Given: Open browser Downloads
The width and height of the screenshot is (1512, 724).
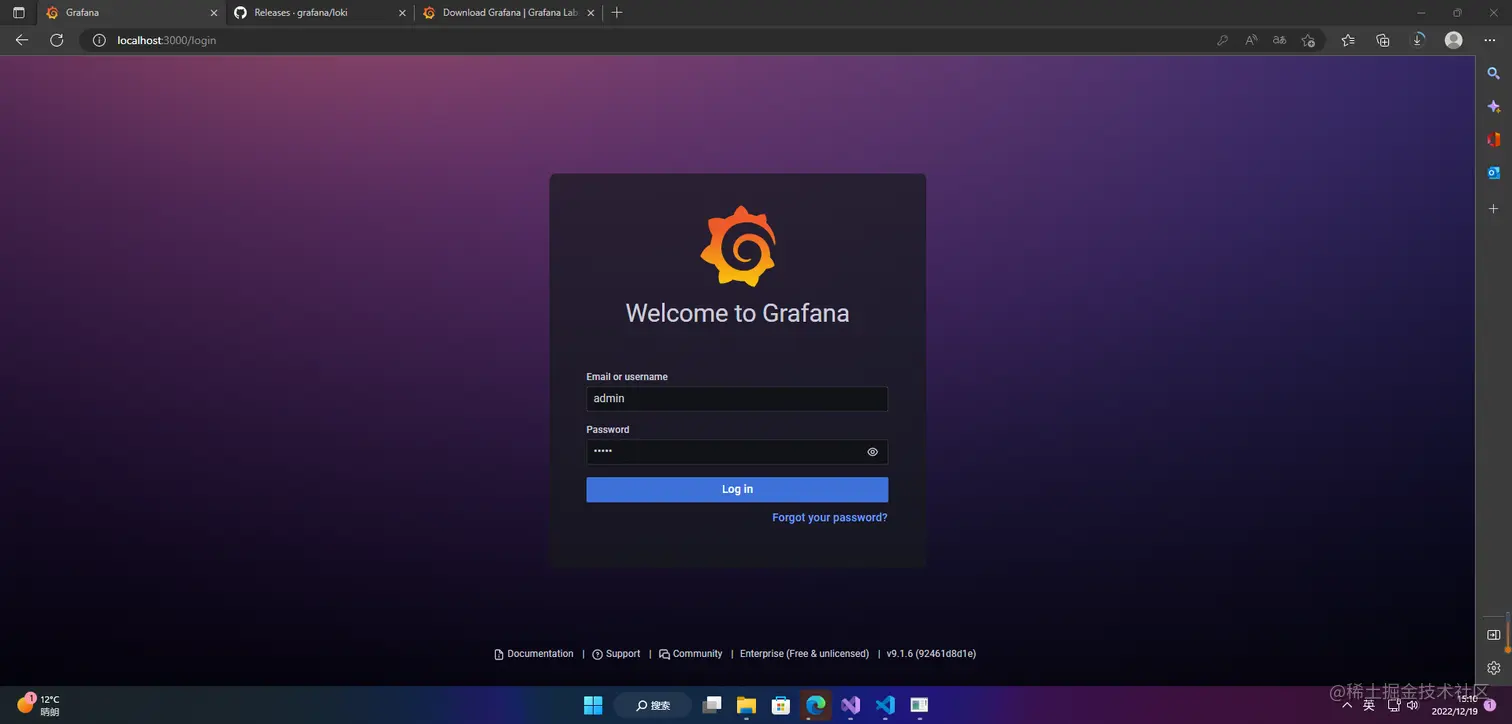Looking at the screenshot, I should 1418,41.
